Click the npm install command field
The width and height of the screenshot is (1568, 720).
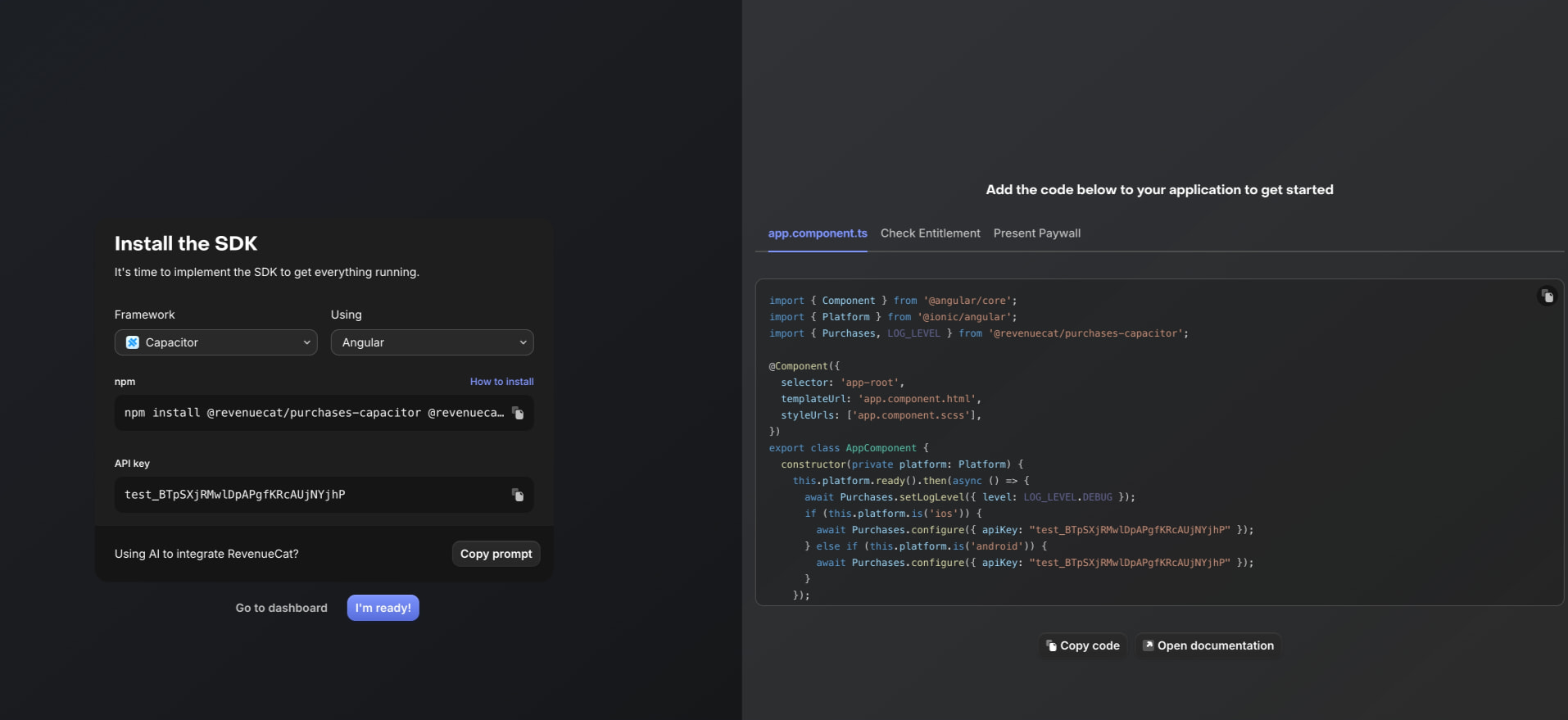tap(324, 413)
